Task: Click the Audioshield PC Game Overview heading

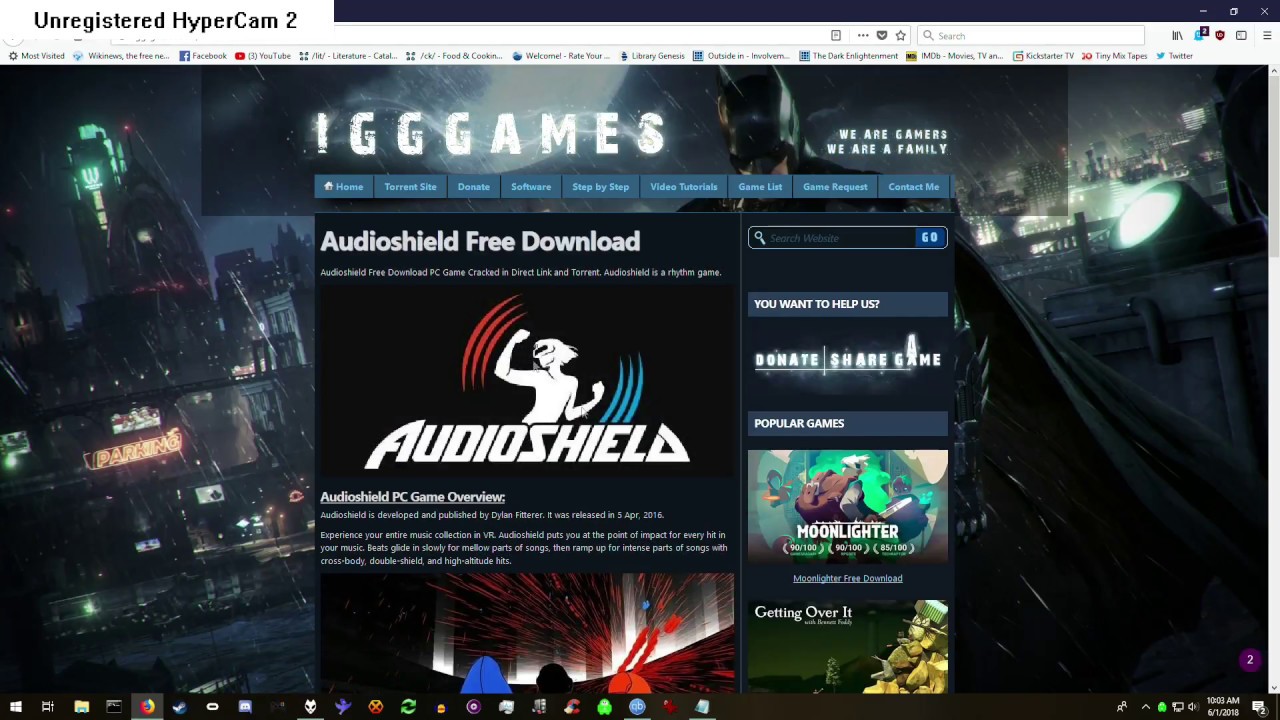Action: (412, 497)
